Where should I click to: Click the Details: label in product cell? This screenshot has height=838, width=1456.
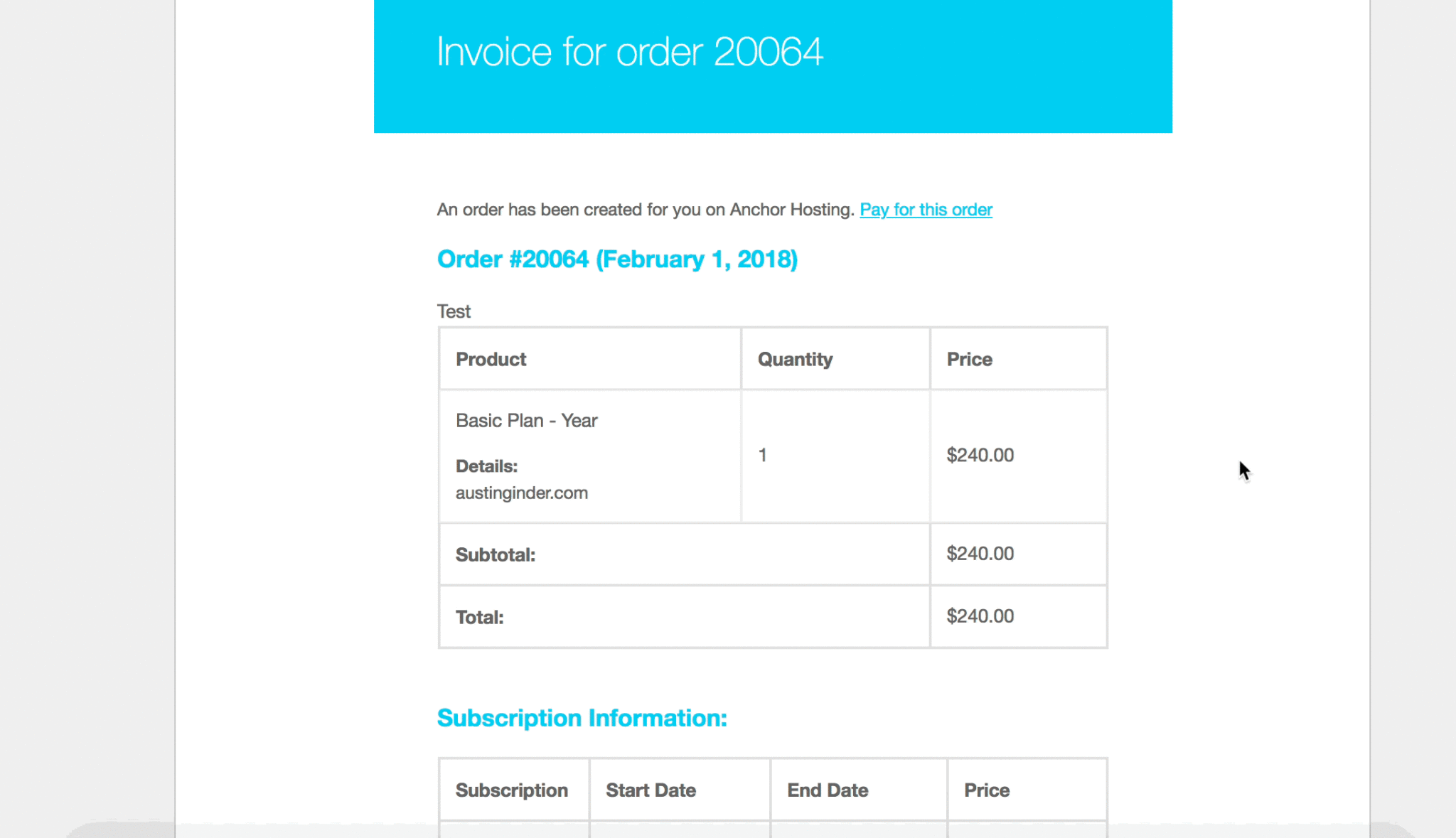(x=486, y=466)
